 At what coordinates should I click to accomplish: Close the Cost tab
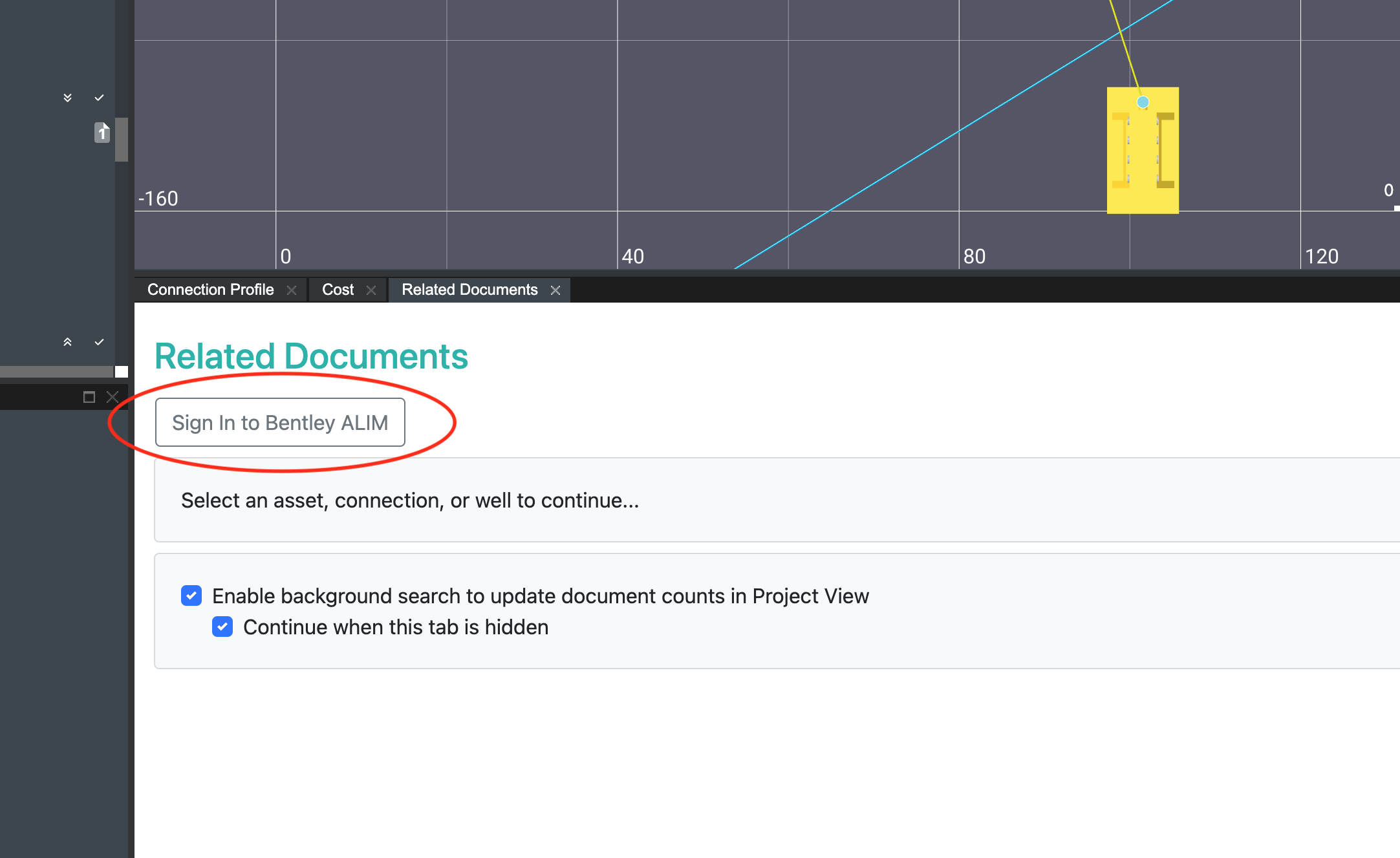click(x=371, y=290)
